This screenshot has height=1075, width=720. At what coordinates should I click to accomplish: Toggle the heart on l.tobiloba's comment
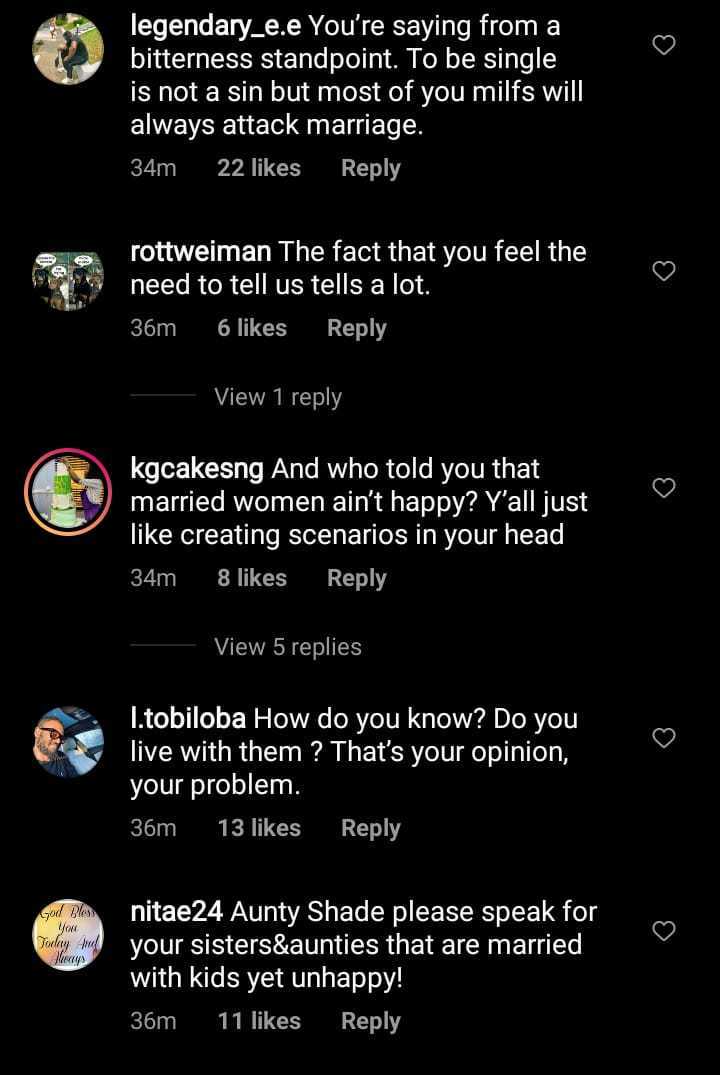(664, 738)
